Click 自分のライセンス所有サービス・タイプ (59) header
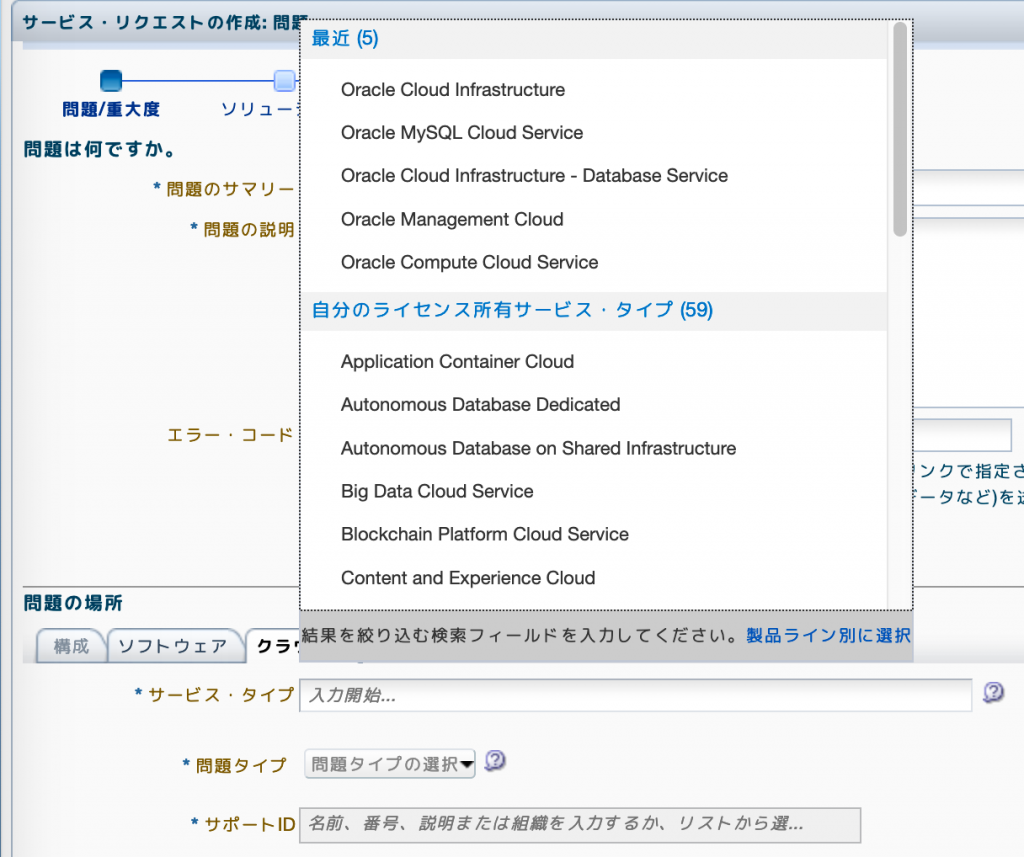The height and width of the screenshot is (857, 1024). coord(512,310)
